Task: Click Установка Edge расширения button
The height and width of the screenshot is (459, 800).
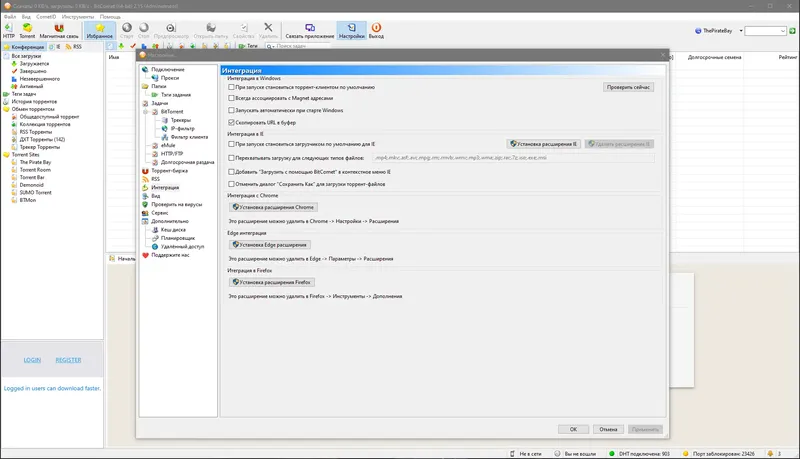Action: coord(269,245)
